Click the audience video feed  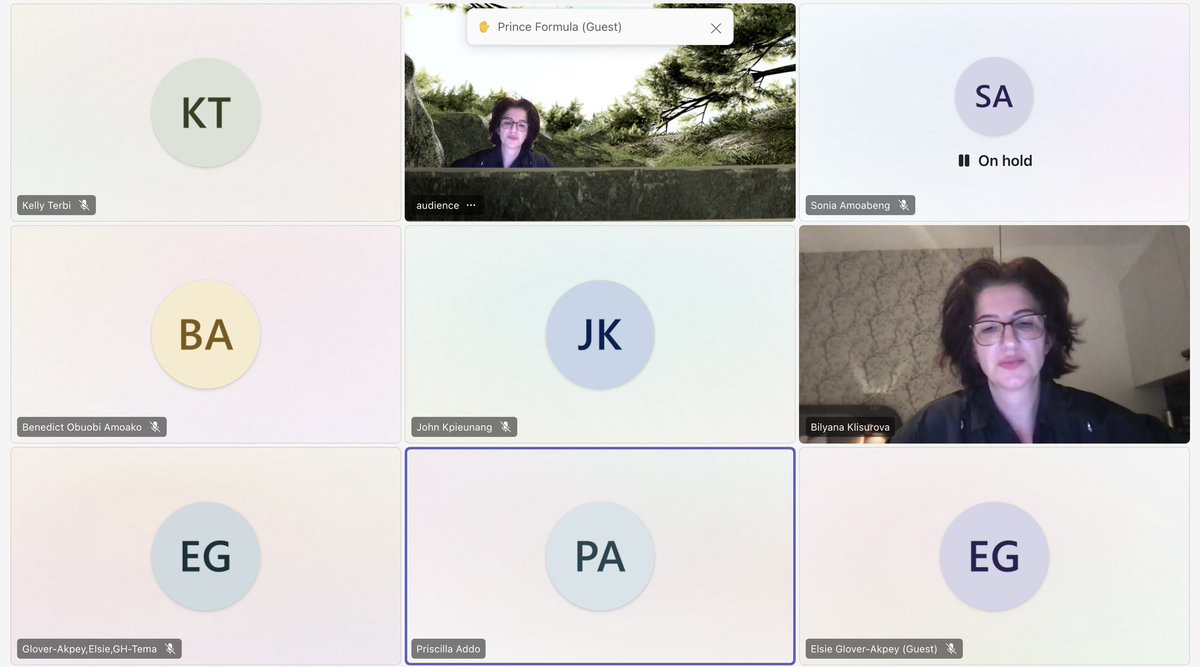[600, 112]
